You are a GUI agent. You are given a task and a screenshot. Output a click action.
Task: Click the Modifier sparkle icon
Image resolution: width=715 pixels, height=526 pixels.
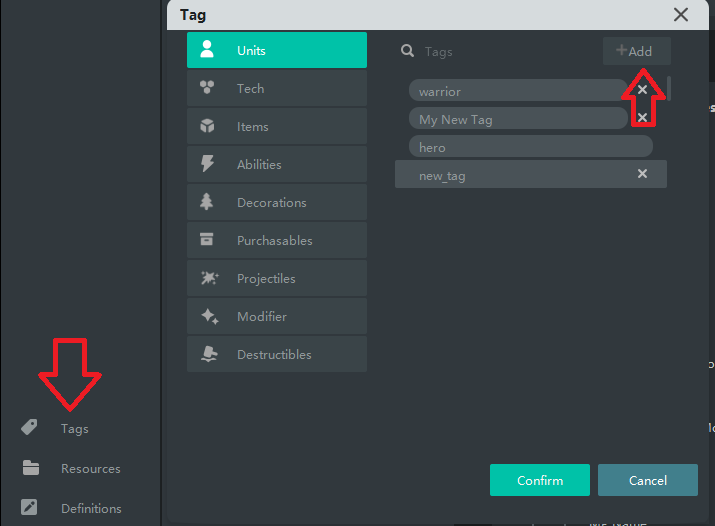[210, 316]
